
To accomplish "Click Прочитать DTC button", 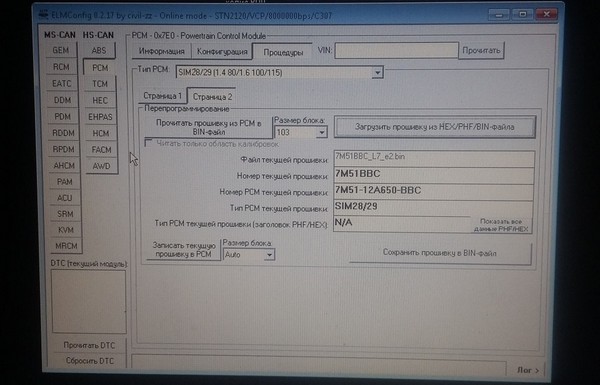I will [89, 345].
